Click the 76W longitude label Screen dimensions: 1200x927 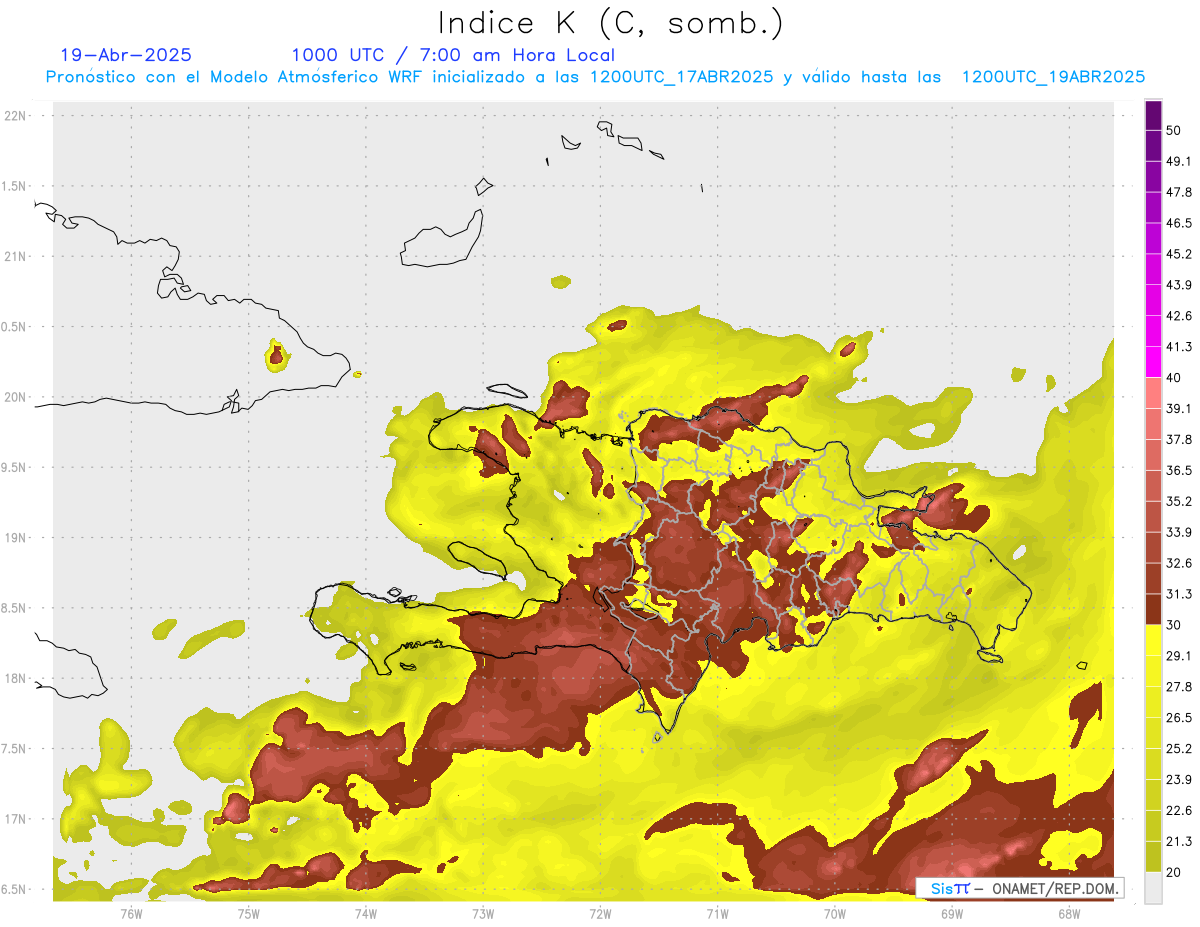coord(131,913)
